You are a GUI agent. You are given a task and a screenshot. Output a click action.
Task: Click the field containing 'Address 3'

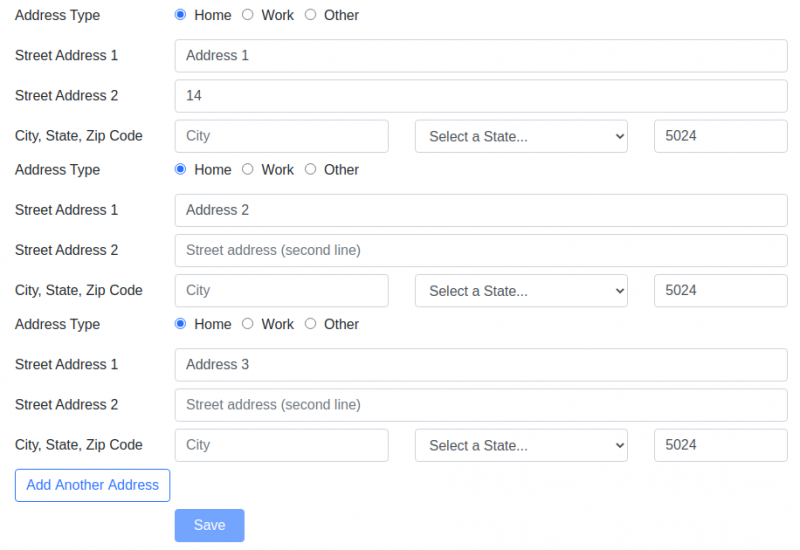(481, 365)
